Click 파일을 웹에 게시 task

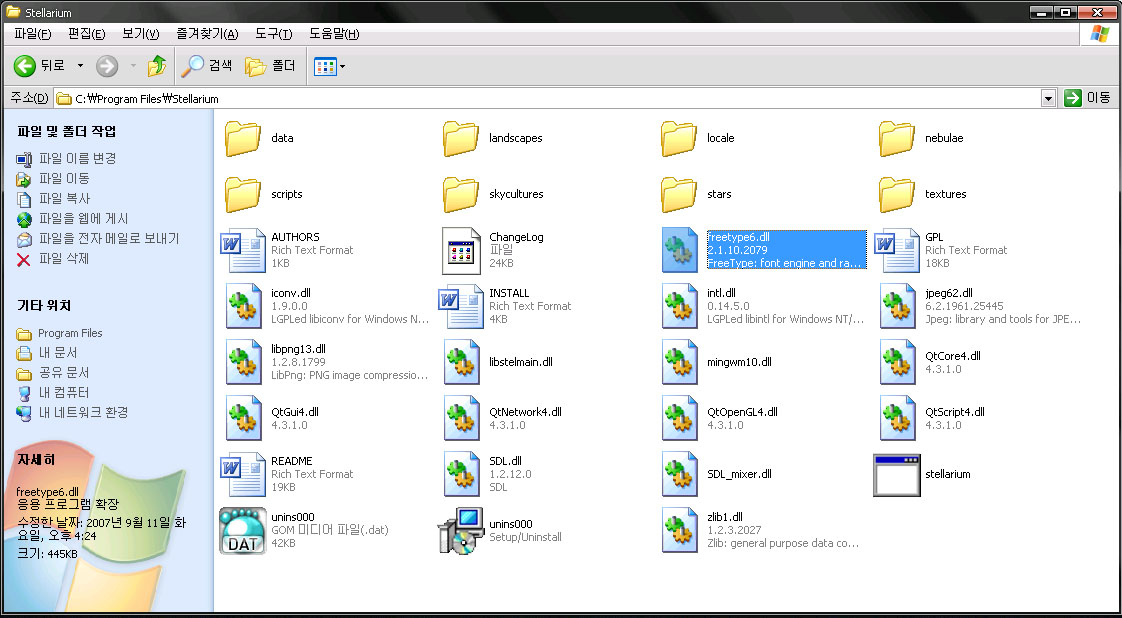point(72,219)
